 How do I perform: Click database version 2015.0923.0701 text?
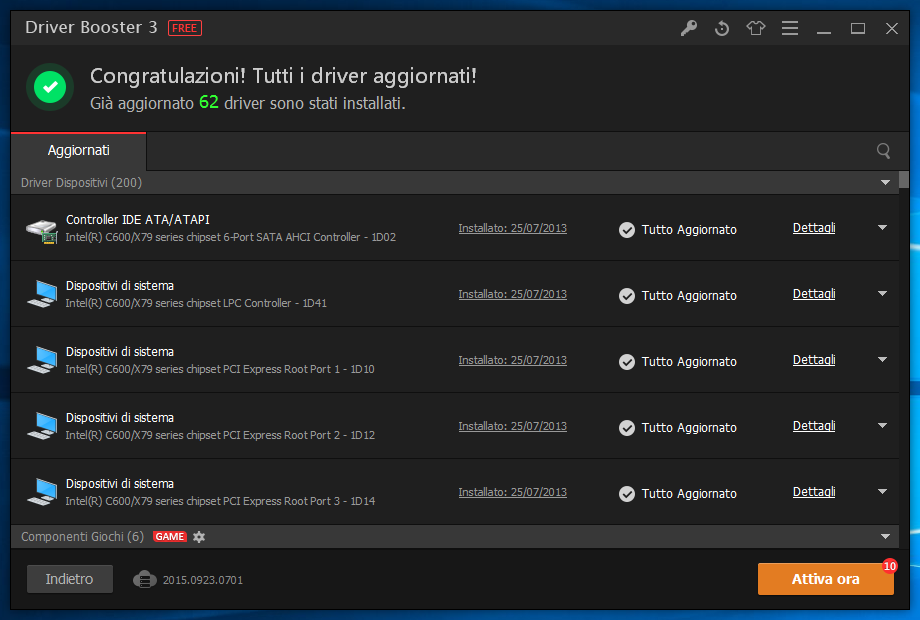pos(202,580)
